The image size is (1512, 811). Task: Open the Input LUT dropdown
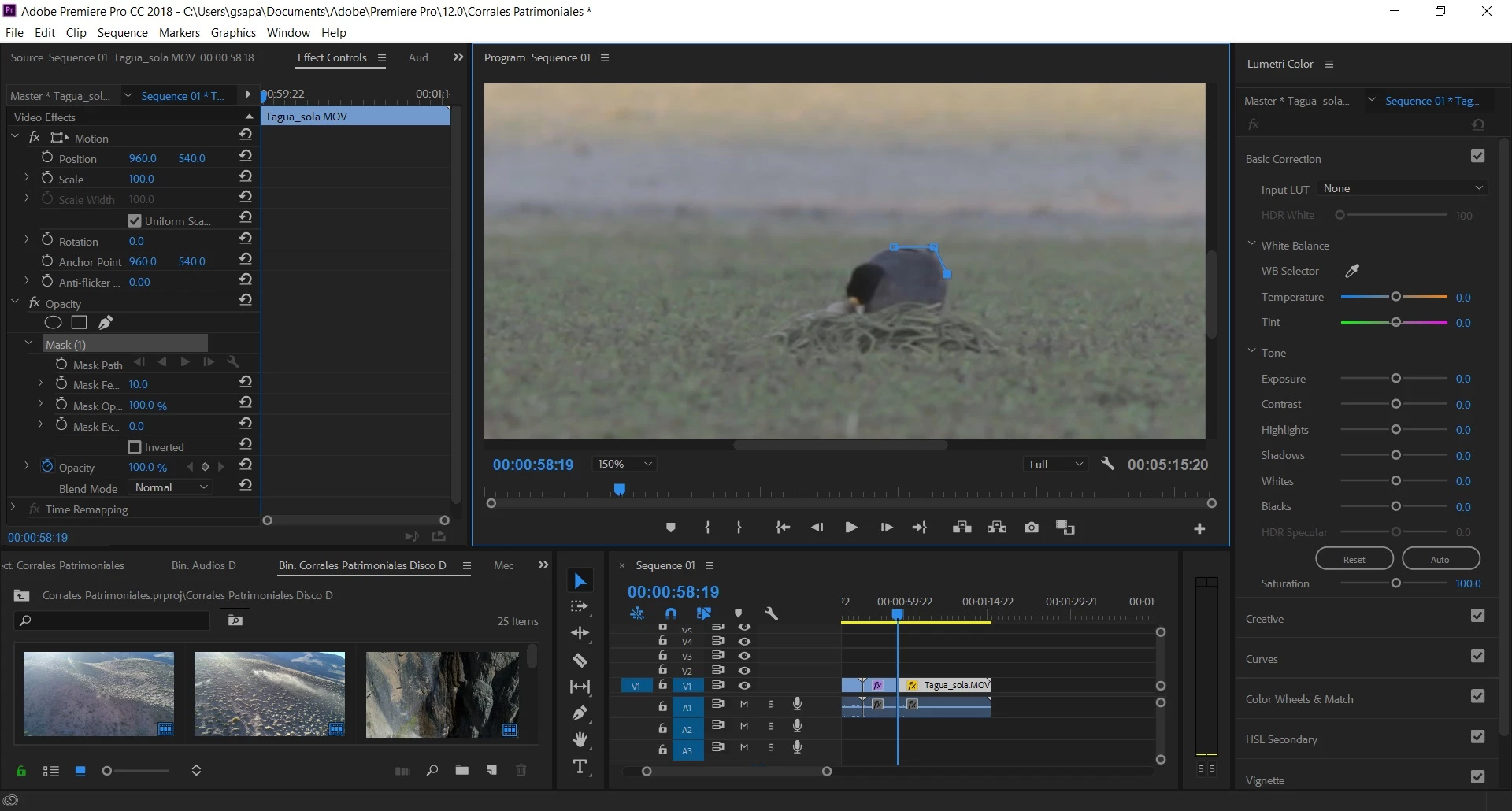coord(1403,188)
